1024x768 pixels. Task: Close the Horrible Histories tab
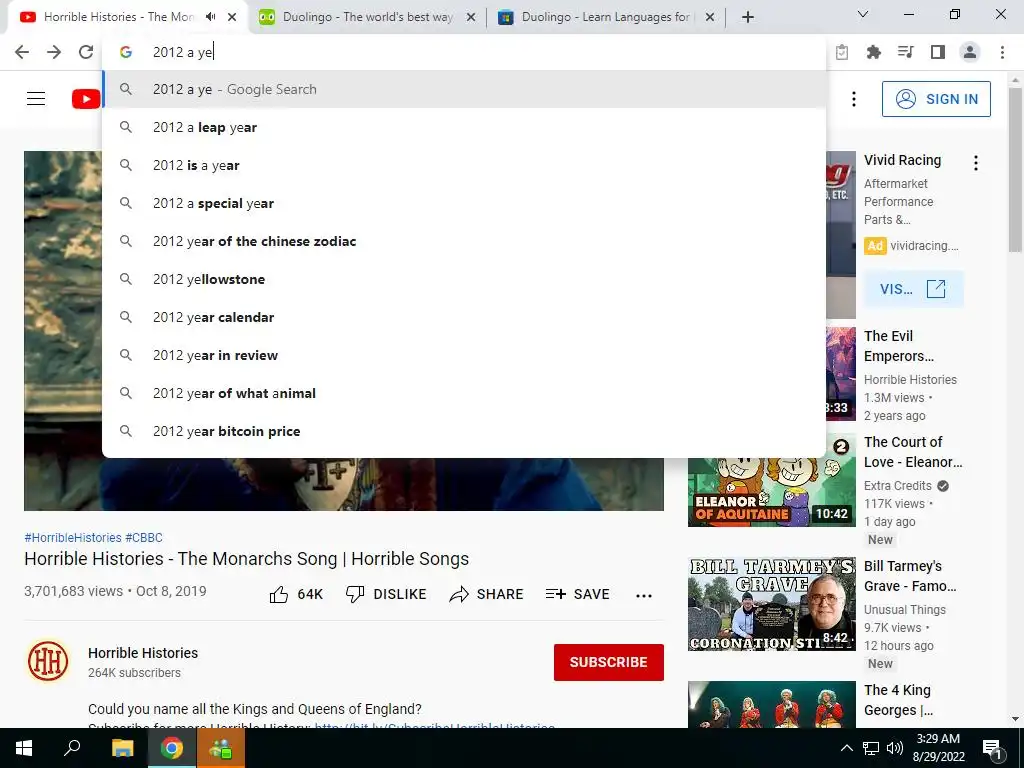point(232,17)
